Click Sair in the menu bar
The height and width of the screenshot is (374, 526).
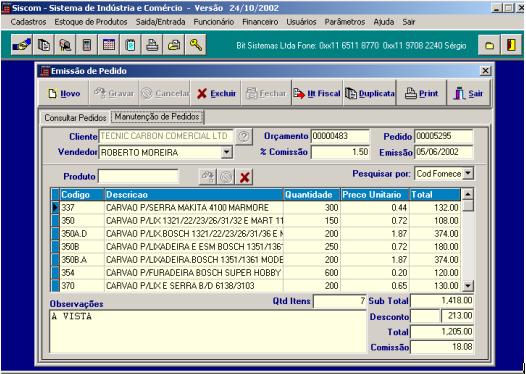click(409, 22)
